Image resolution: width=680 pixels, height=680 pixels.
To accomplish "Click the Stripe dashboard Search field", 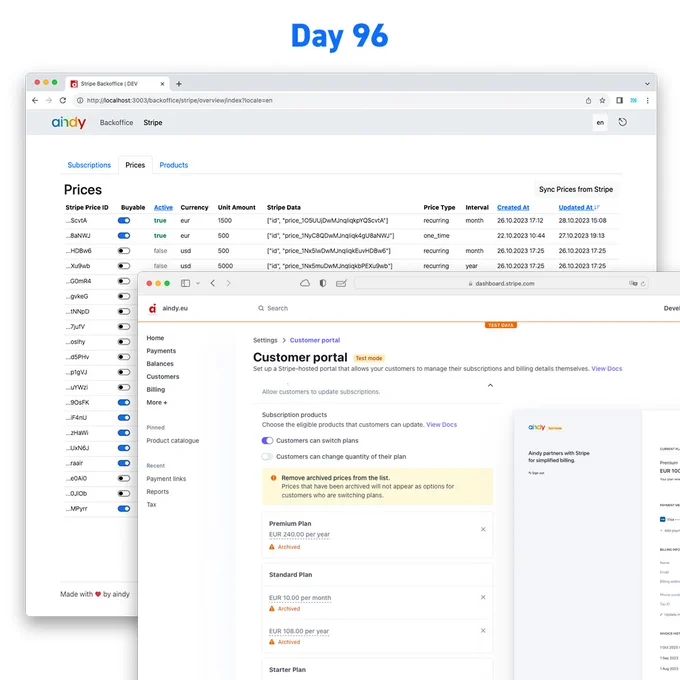I will [273, 308].
